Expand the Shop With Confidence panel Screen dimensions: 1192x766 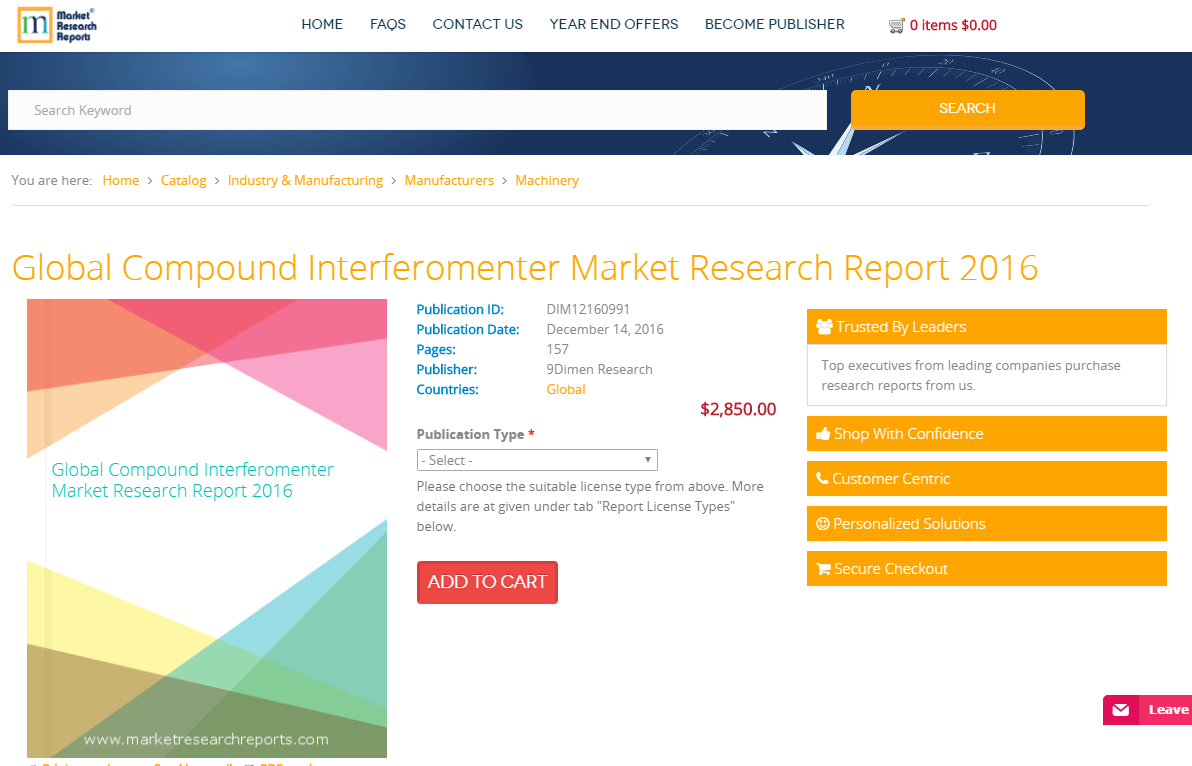[x=986, y=434]
